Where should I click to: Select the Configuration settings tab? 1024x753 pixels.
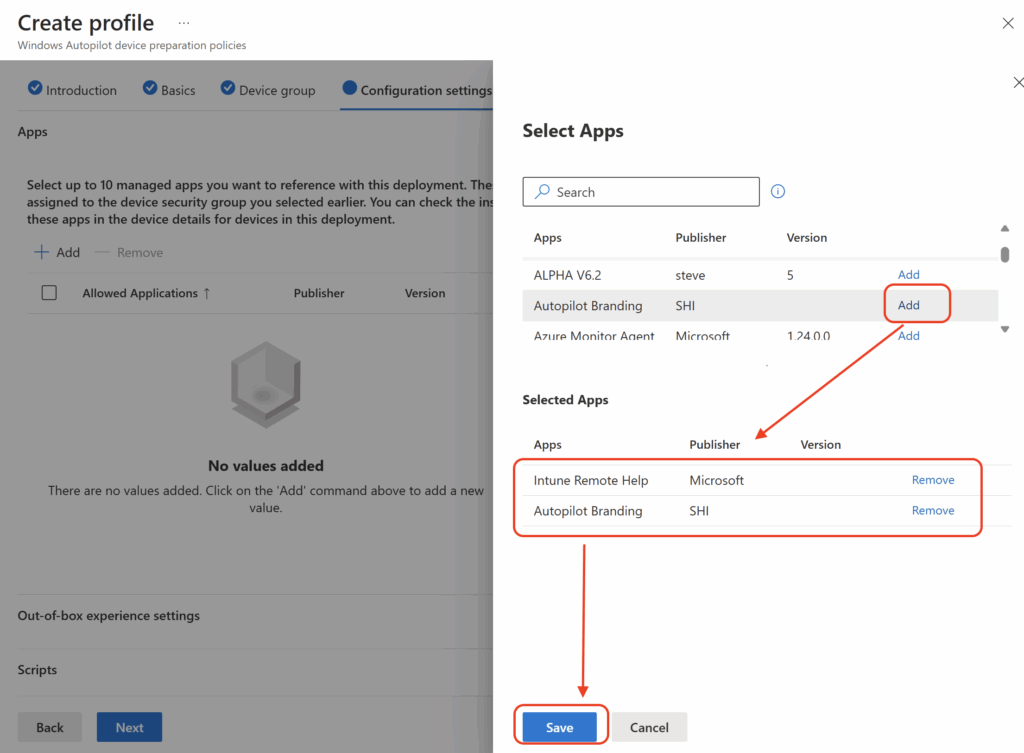[417, 89]
